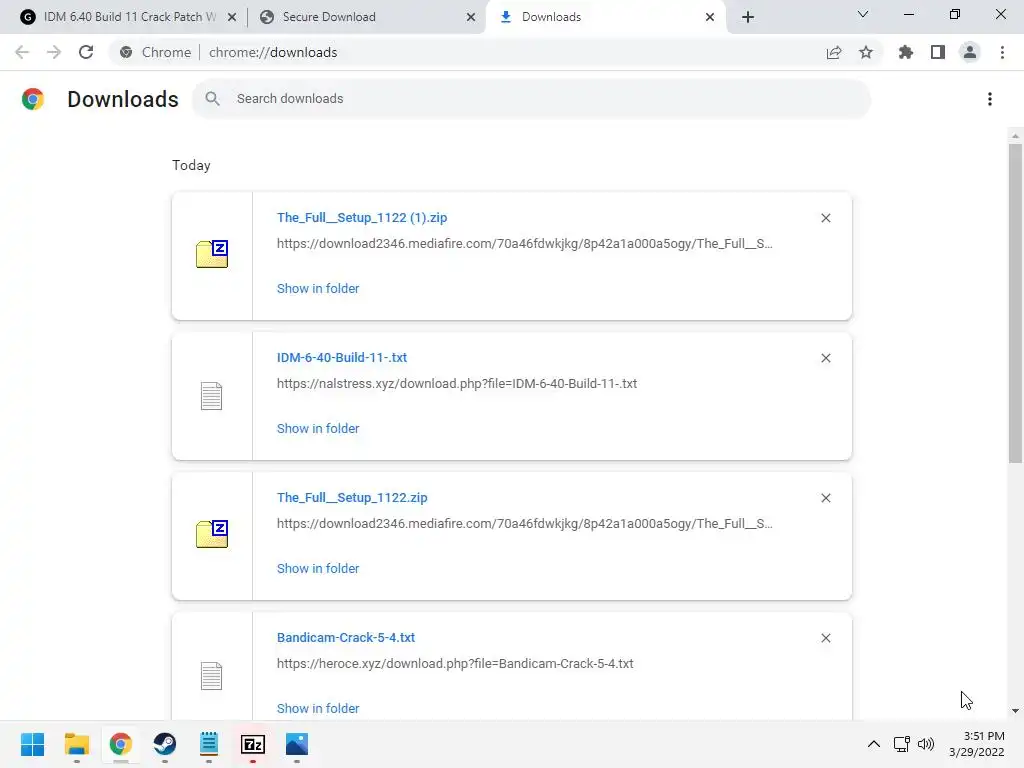
Task: Close the IDM 6.40 Build 11 tab
Action: [232, 17]
